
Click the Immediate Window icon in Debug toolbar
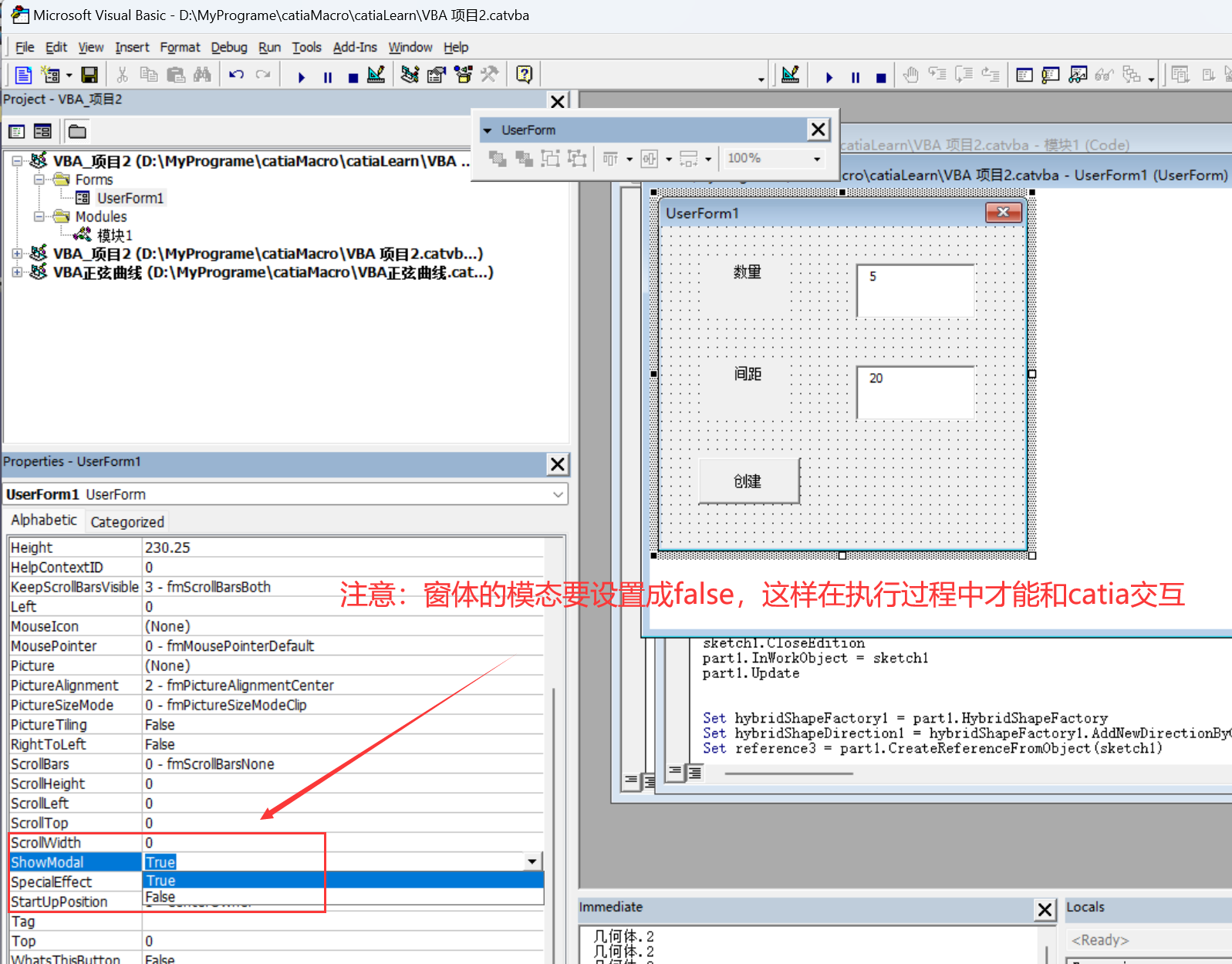[x=1051, y=76]
